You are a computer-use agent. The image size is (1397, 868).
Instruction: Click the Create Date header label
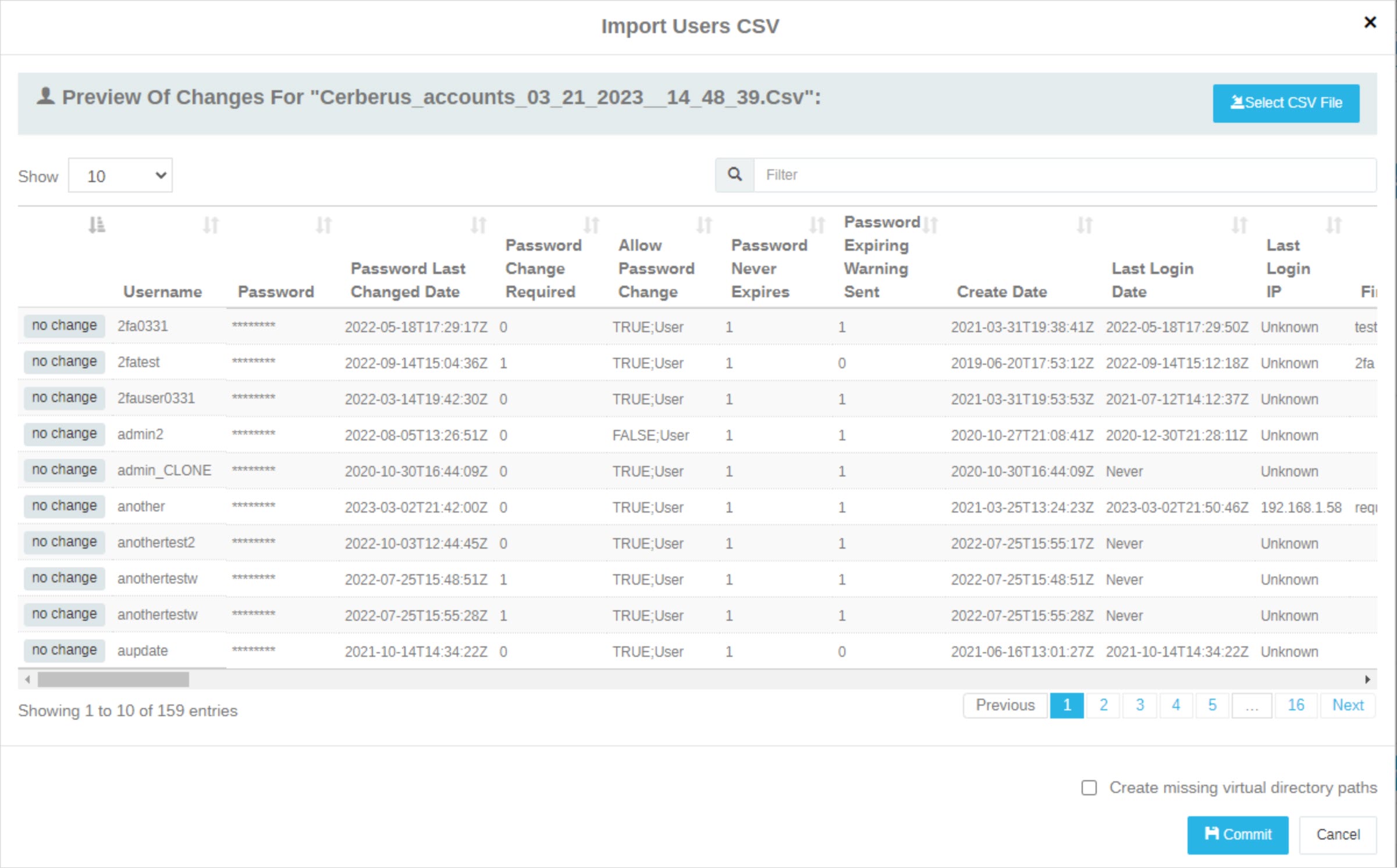click(1002, 291)
